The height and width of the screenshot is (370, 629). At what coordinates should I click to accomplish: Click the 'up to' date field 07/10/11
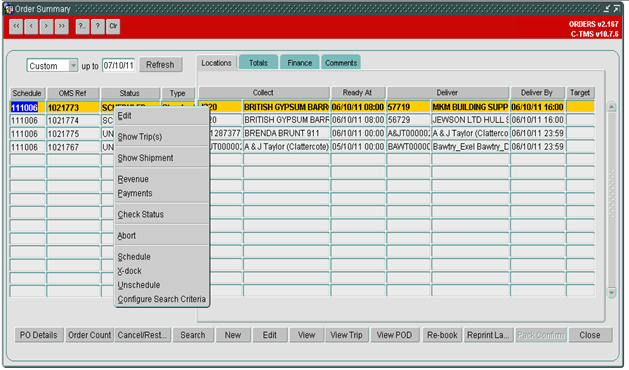(118, 65)
